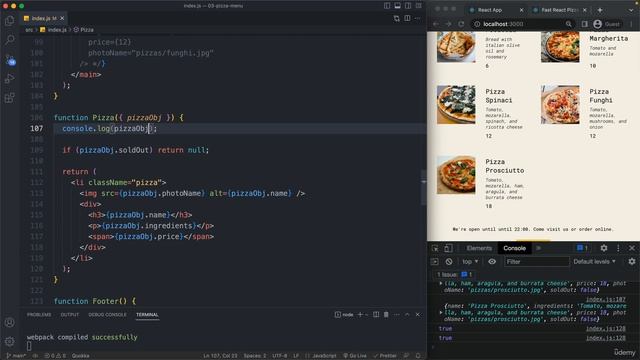Change encoding via UTF-8 status item
Image resolution: width=640 pixels, height=360 pixels.
(280, 356)
